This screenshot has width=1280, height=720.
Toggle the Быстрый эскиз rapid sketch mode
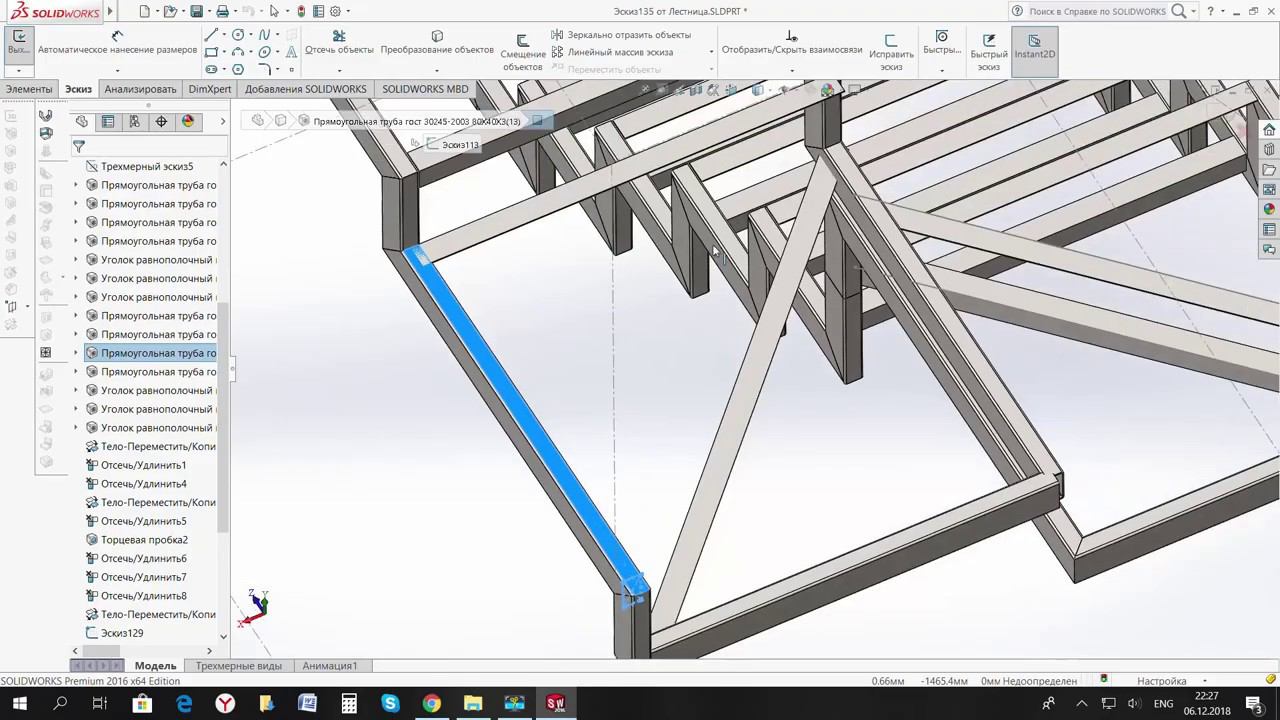988,52
